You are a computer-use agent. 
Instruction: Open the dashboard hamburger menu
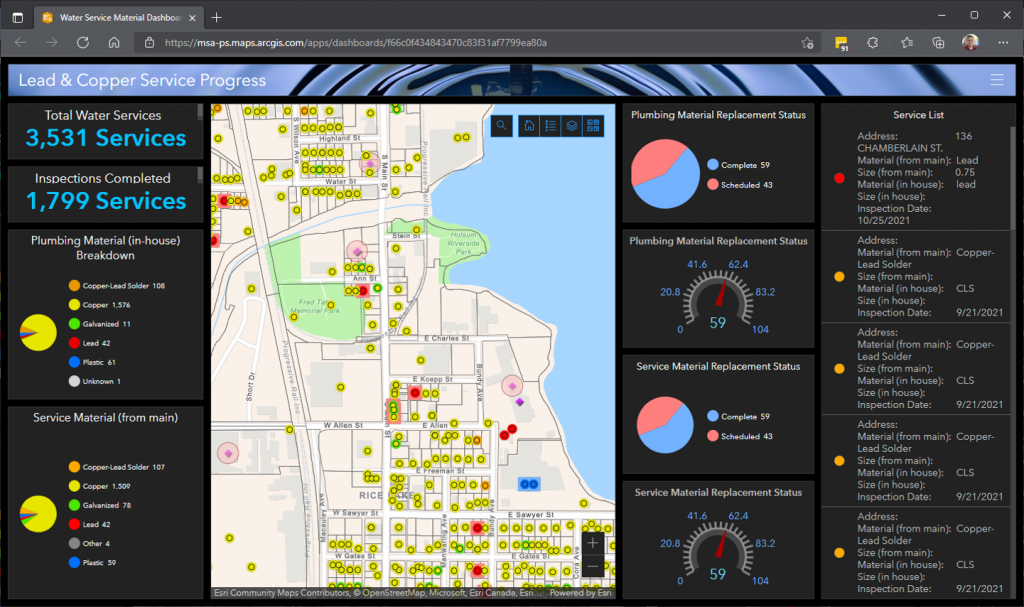[997, 80]
